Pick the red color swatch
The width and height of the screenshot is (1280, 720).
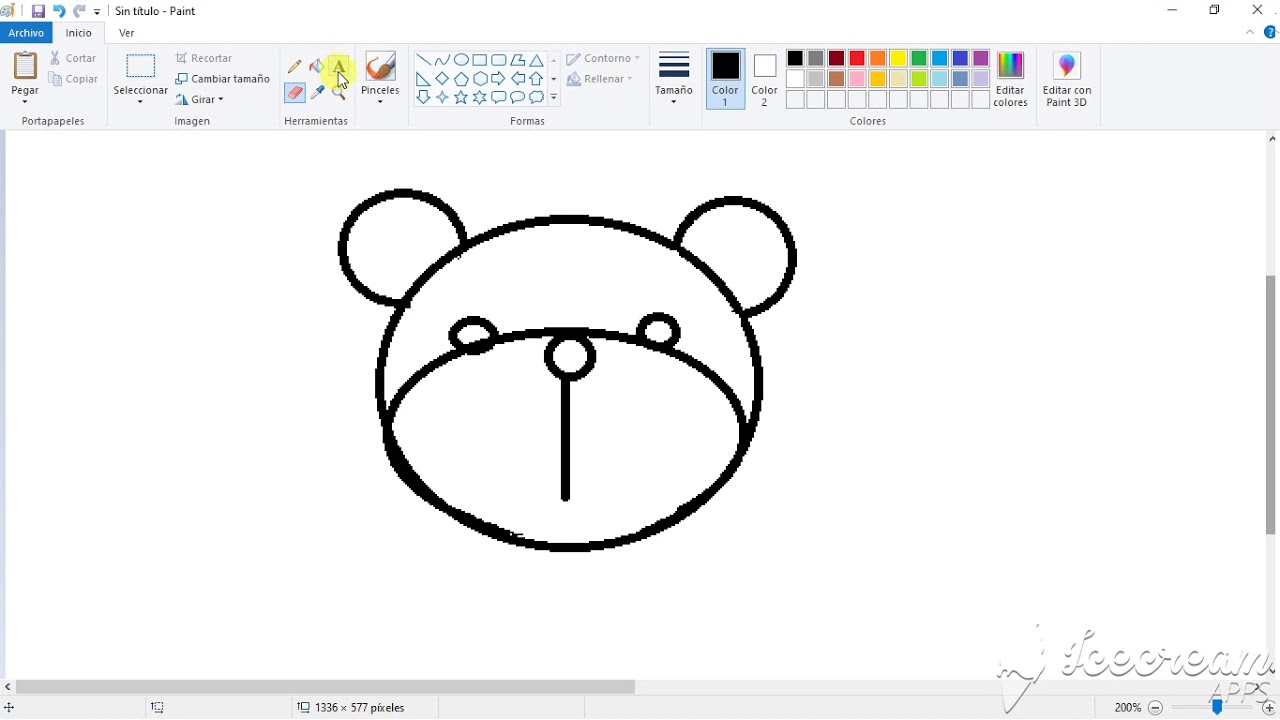point(857,59)
